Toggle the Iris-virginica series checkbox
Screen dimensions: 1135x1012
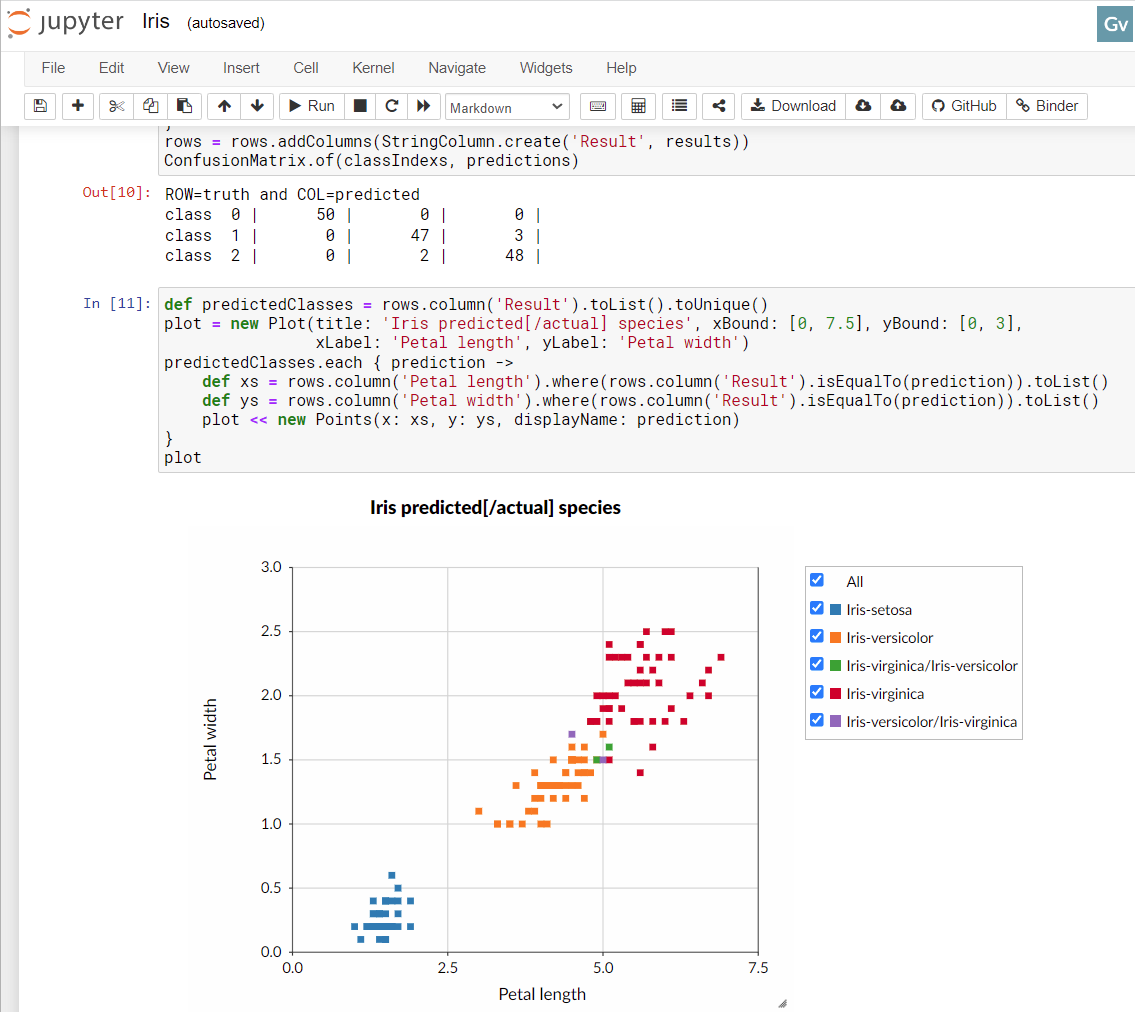[817, 692]
